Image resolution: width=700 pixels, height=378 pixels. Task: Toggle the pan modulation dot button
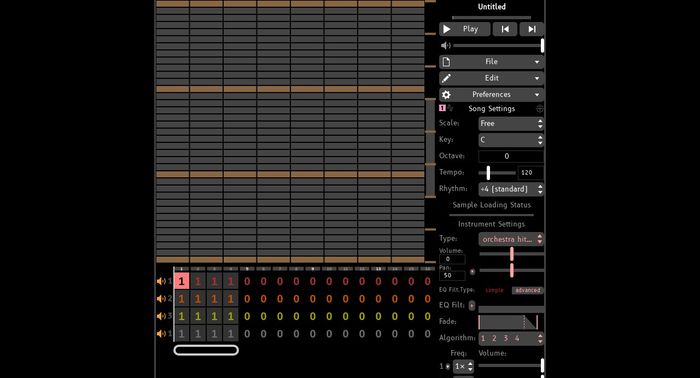pyautogui.click(x=472, y=271)
